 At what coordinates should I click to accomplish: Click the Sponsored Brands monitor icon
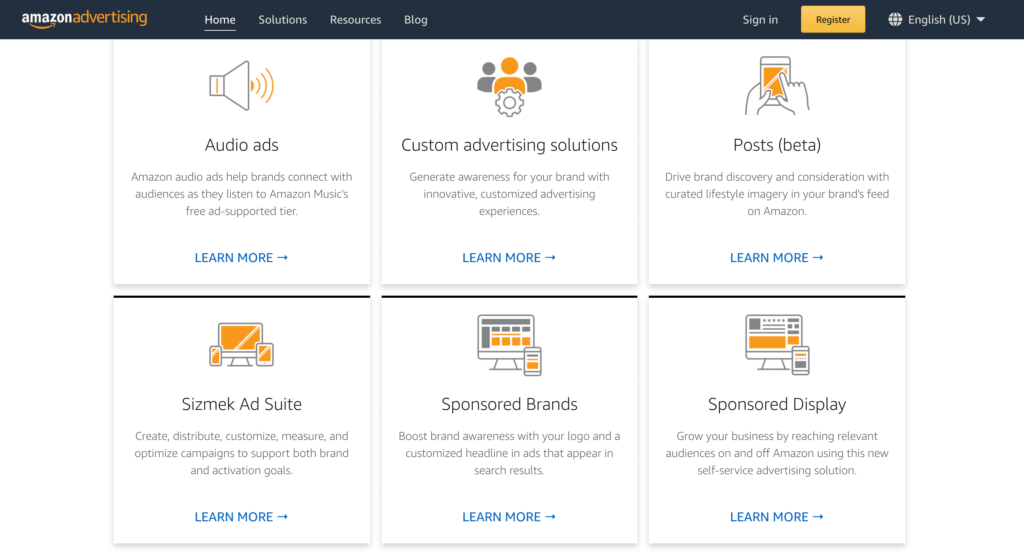(509, 345)
